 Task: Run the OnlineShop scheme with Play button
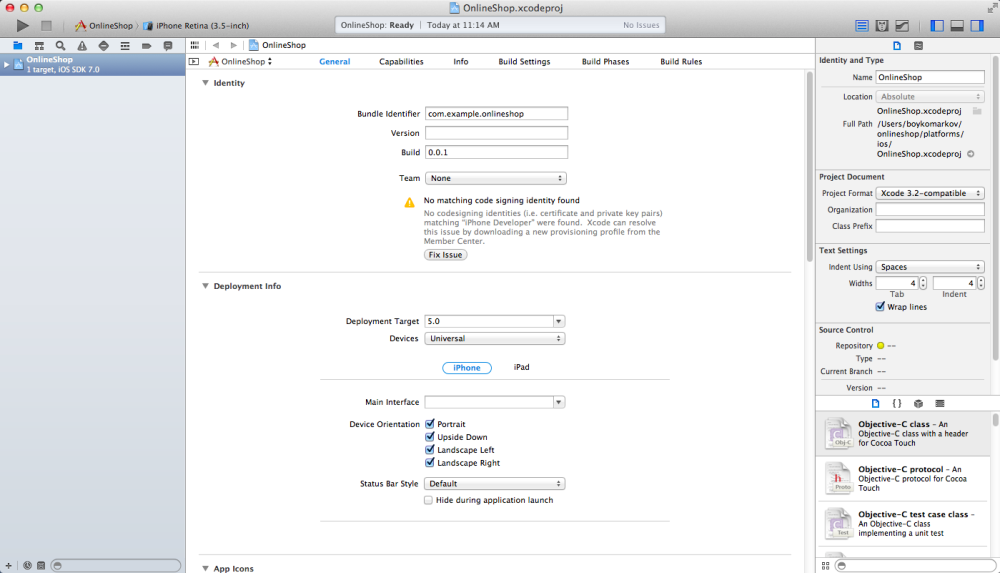coord(22,26)
